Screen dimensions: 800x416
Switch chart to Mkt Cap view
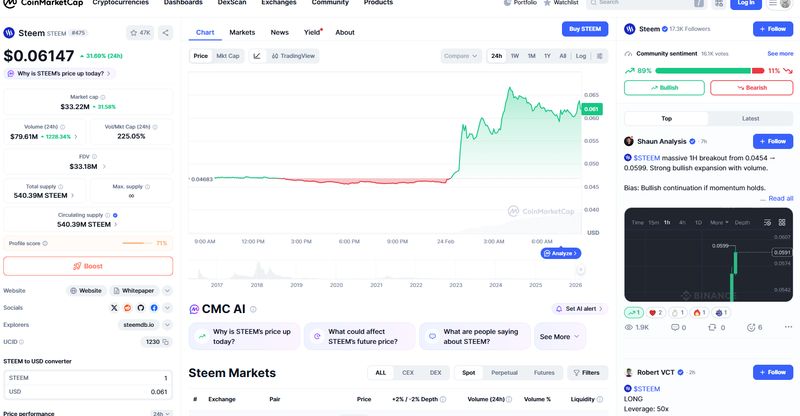pyautogui.click(x=228, y=56)
